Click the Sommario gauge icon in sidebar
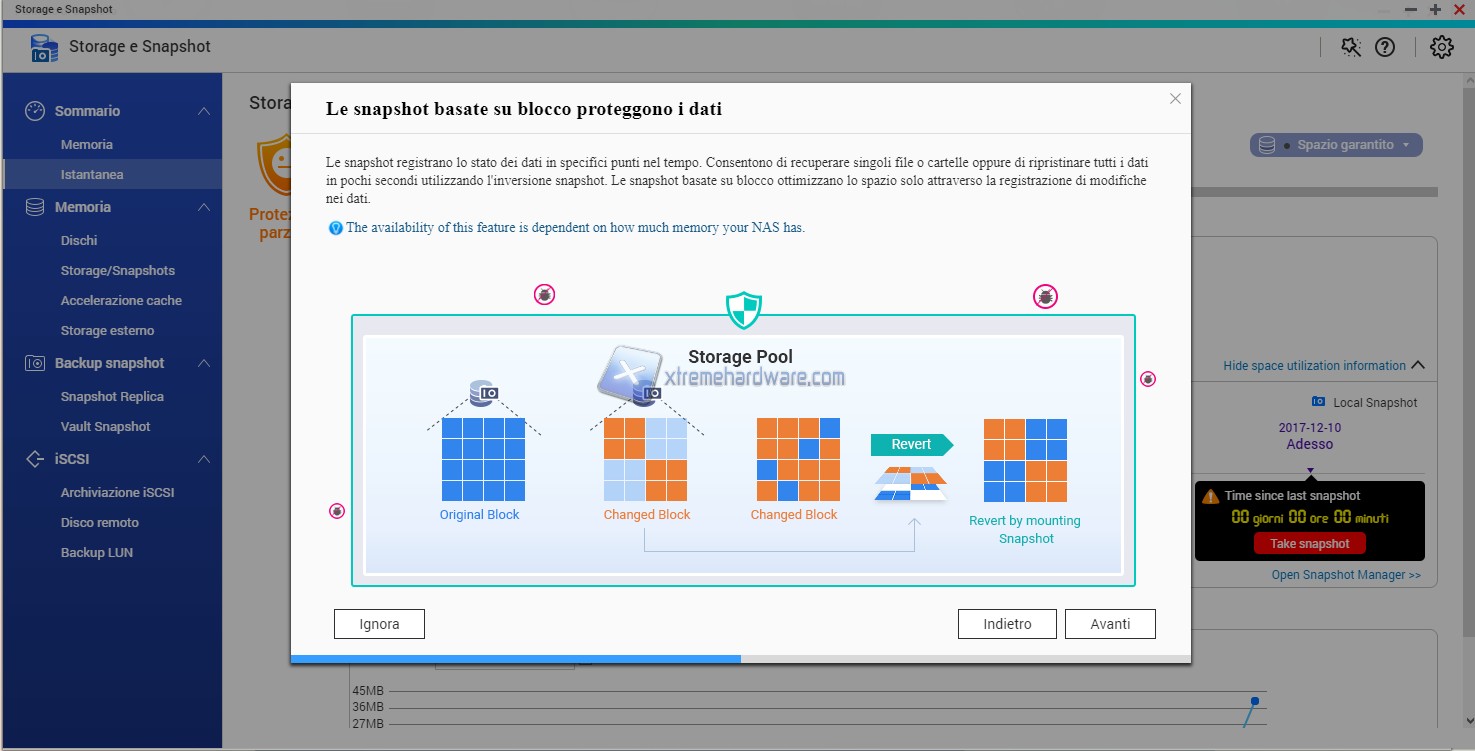 coord(35,111)
